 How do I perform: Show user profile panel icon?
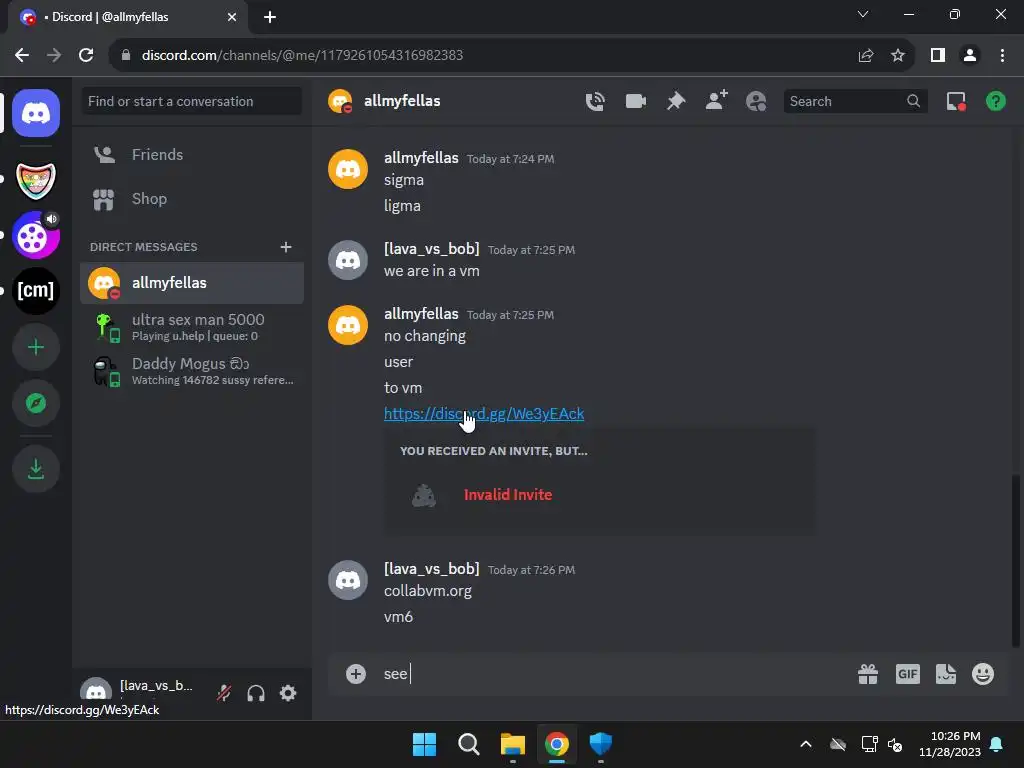(756, 101)
